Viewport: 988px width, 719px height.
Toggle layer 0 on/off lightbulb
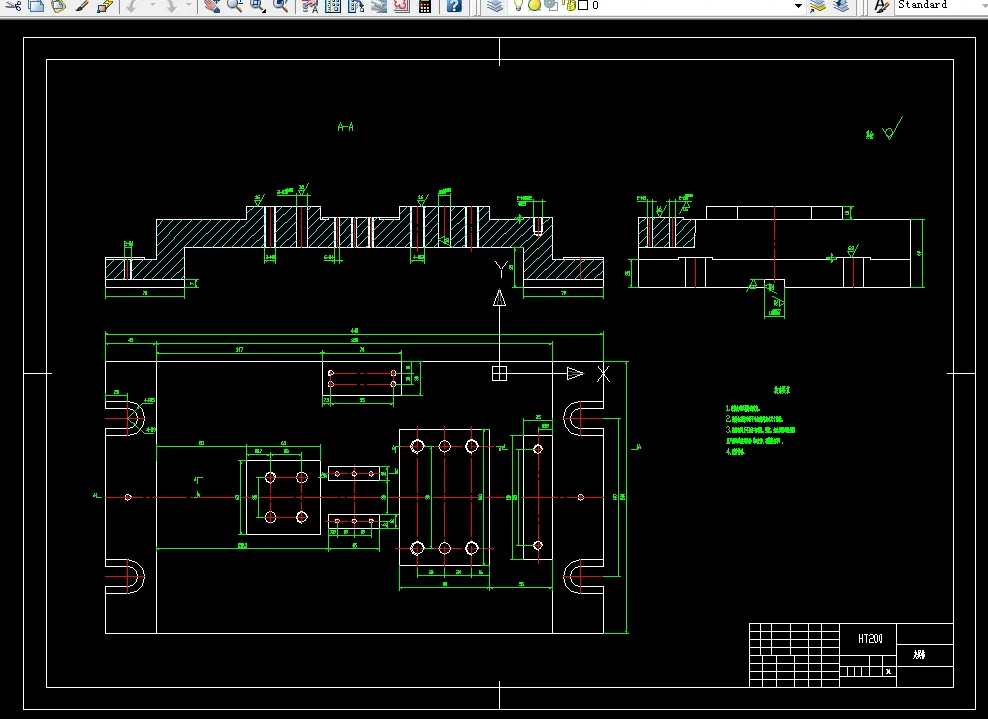coord(519,6)
